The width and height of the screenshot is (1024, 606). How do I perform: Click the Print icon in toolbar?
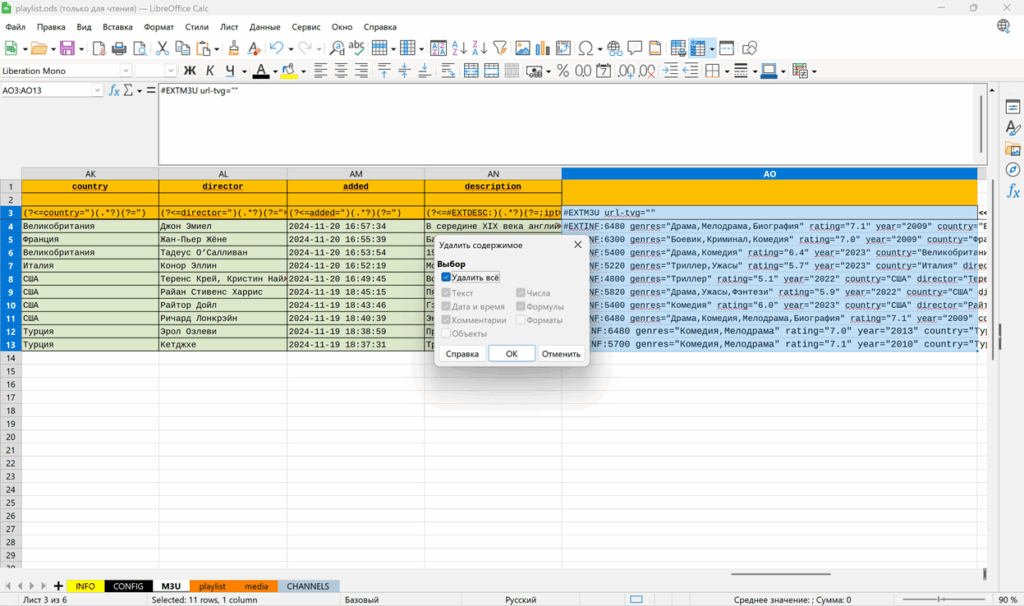point(119,48)
